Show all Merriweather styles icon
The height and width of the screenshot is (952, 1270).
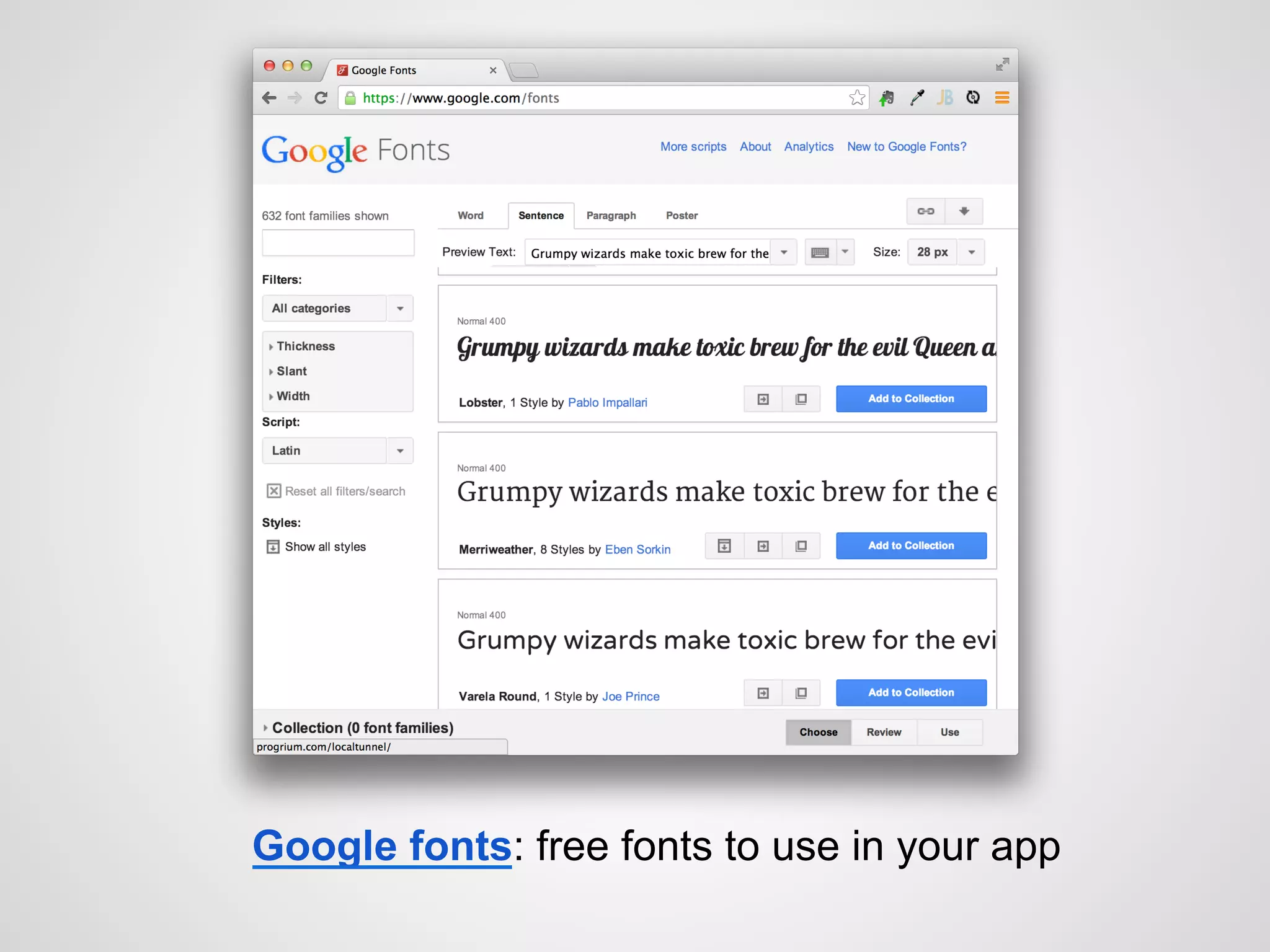point(724,546)
